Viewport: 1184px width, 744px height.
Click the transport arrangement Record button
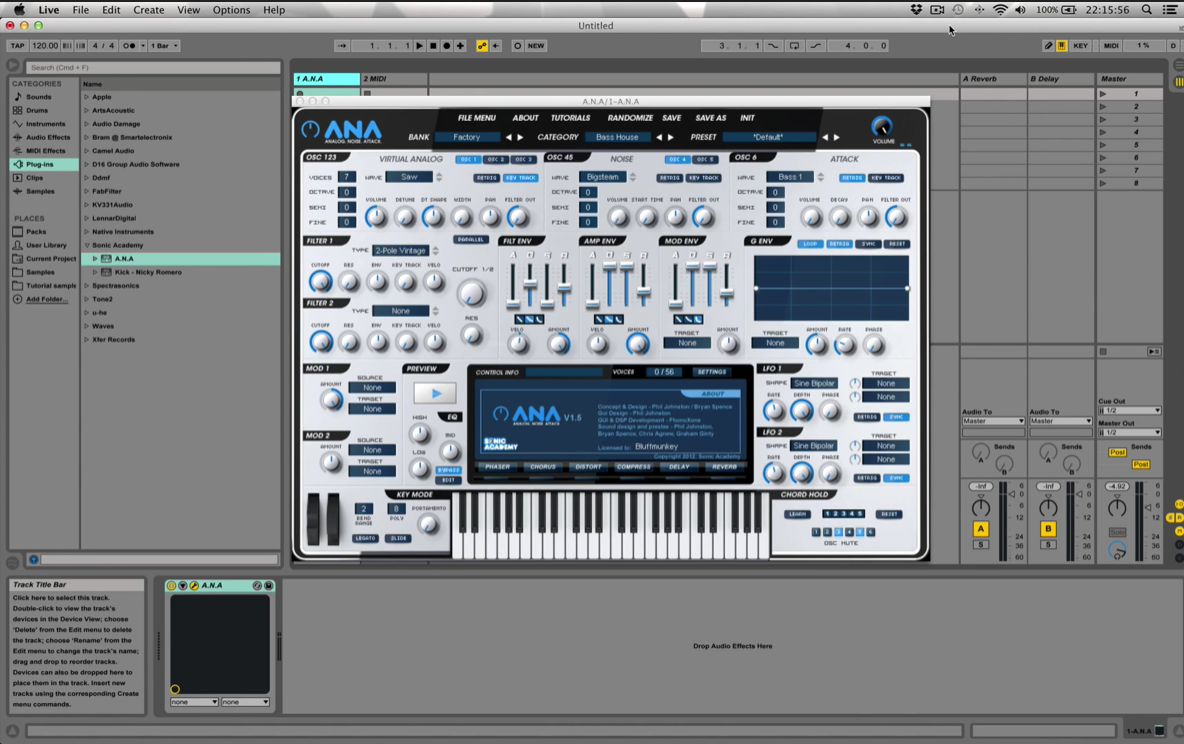pos(446,46)
